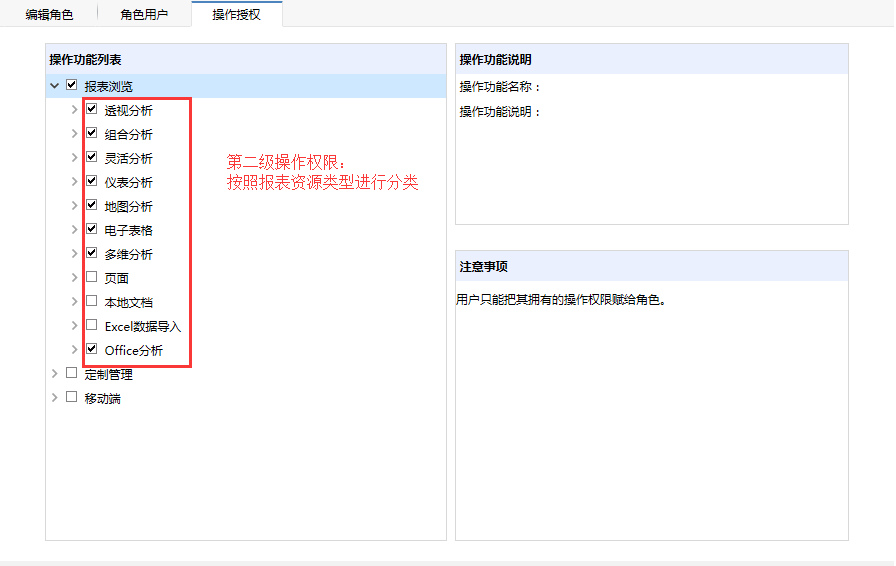This screenshot has height=566, width=896.
Task: Switch to the 编辑角色 tab
Action: click(x=49, y=14)
